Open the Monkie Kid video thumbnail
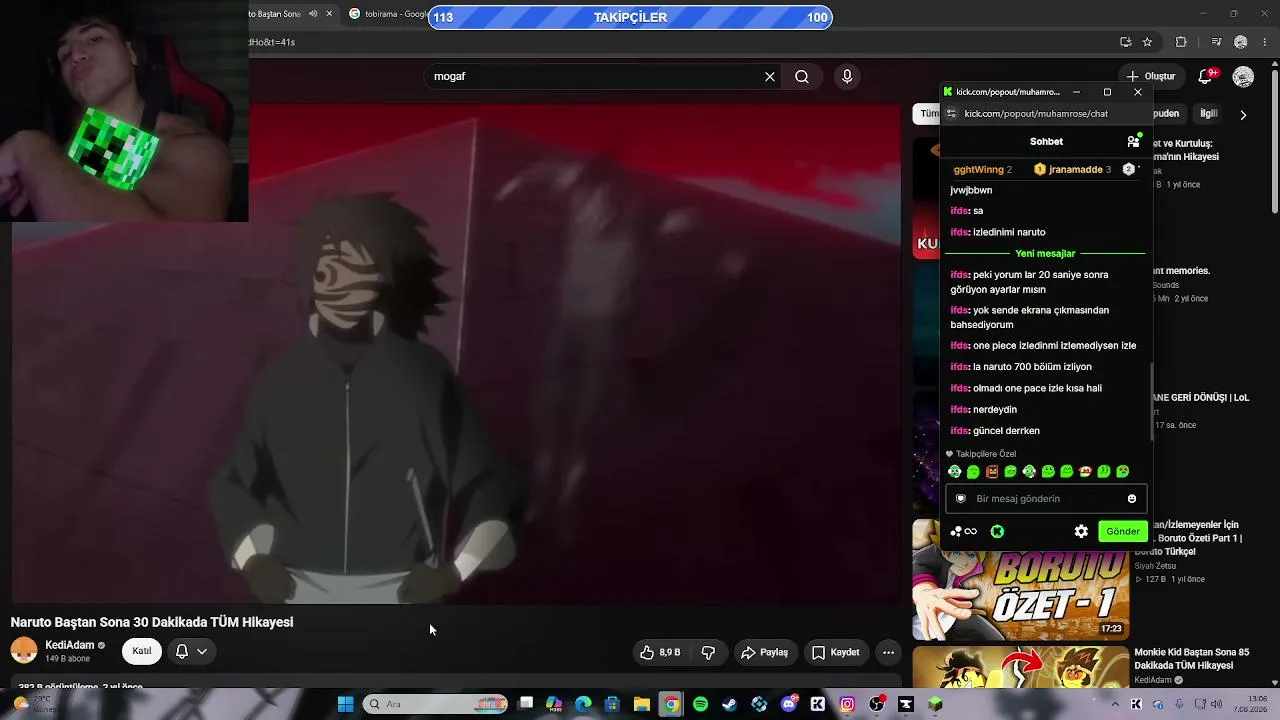The image size is (1280, 720). tap(1020, 667)
